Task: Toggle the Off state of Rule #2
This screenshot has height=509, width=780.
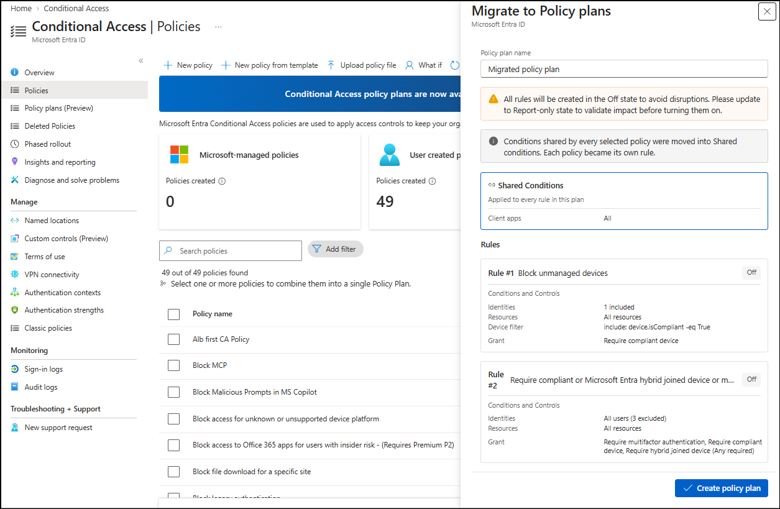Action: (x=751, y=380)
